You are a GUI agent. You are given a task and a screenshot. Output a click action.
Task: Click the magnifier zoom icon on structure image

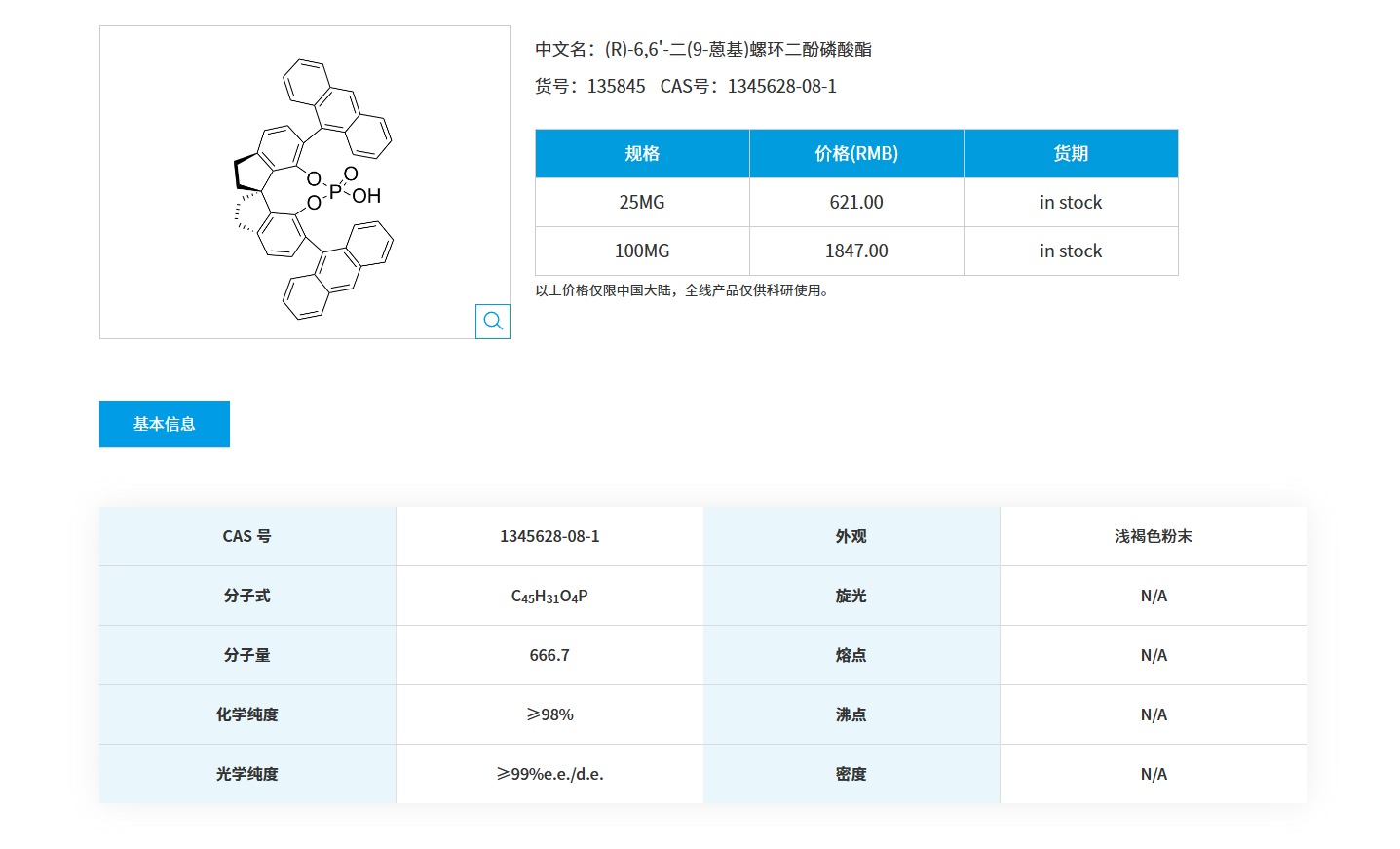click(x=492, y=321)
